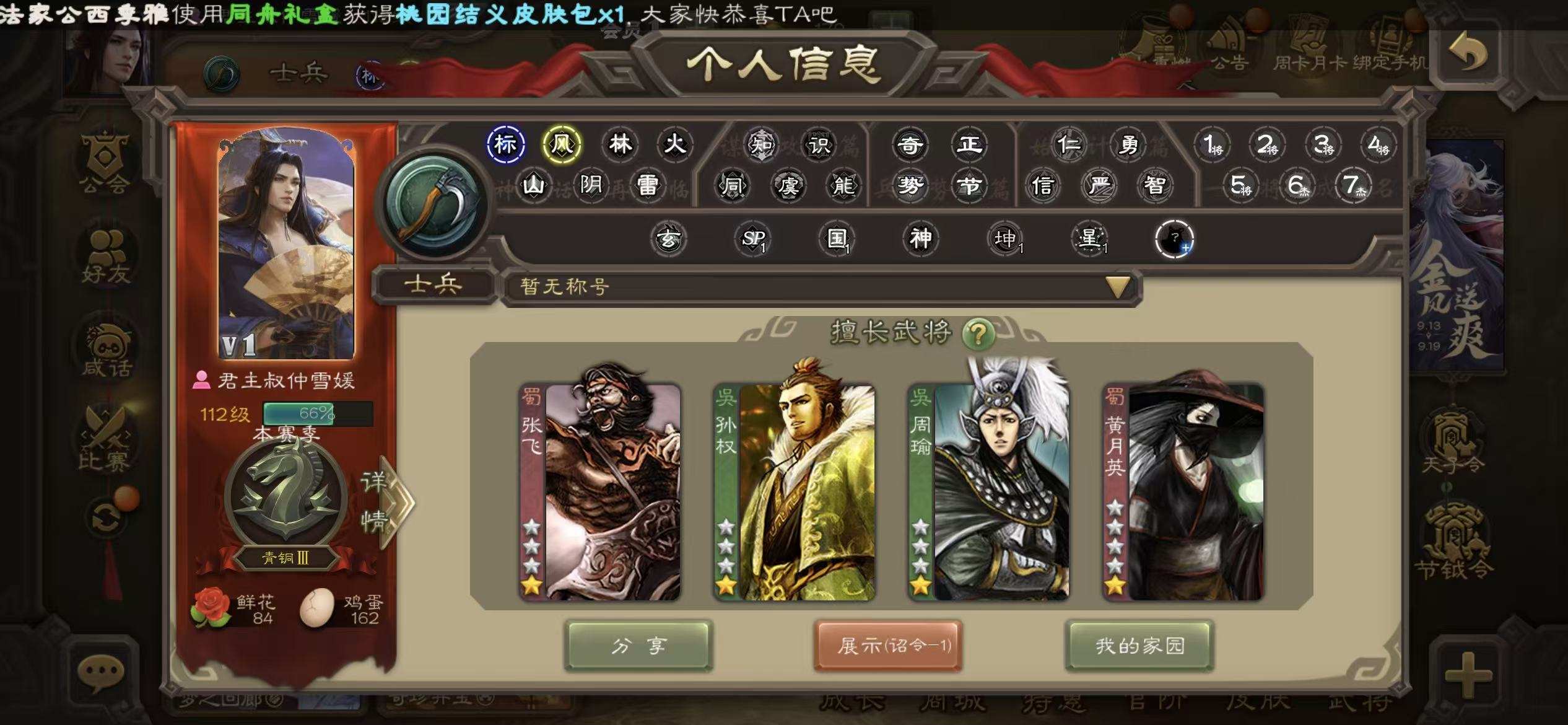Image resolution: width=1568 pixels, height=725 pixels.
Task: Click the 我的家园 button
Action: (x=1139, y=646)
